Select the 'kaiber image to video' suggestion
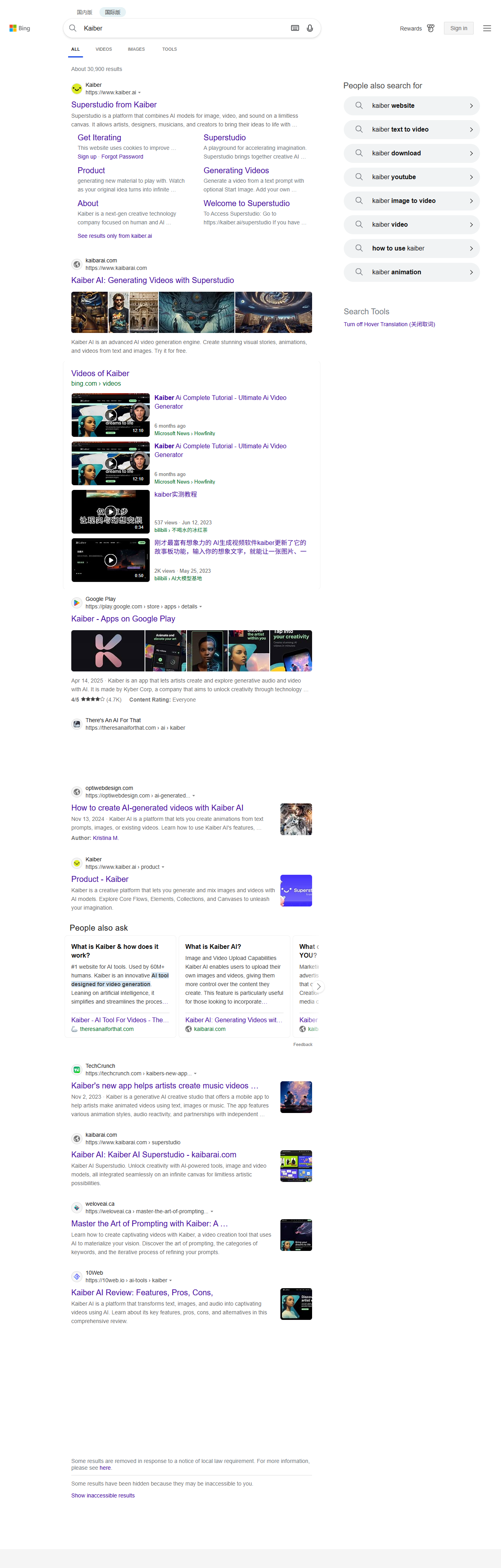Image resolution: width=501 pixels, height=1568 pixels. coord(411,201)
